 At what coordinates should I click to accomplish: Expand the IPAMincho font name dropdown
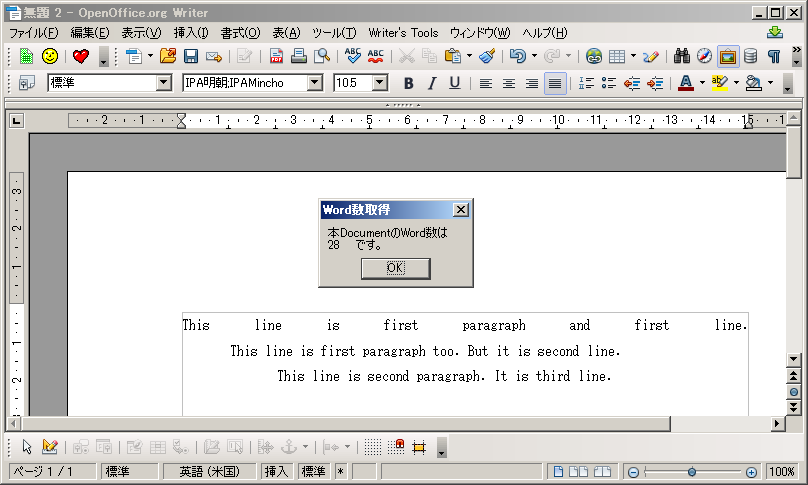click(x=314, y=82)
